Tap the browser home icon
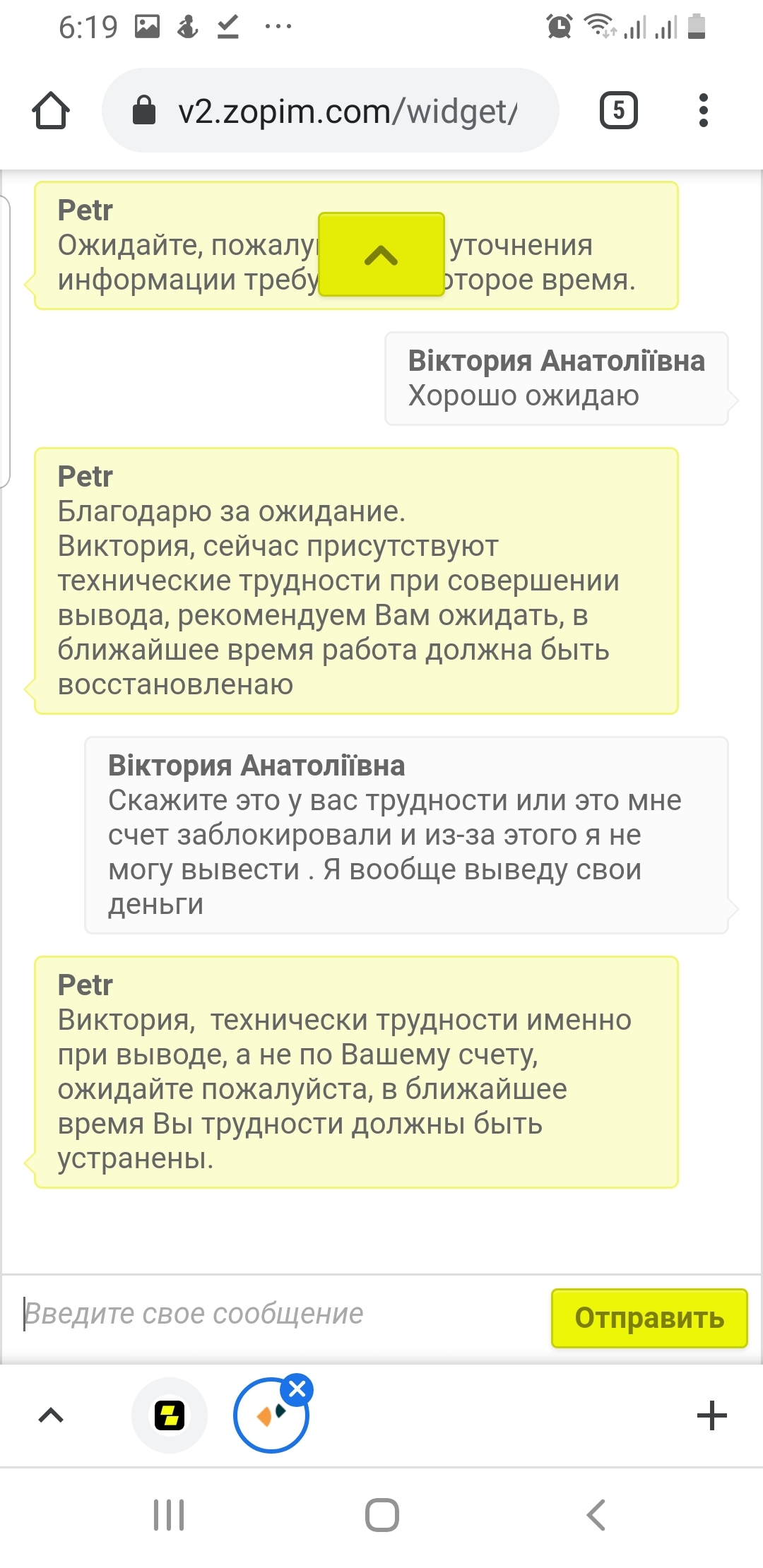The height and width of the screenshot is (1568, 763). [51, 110]
